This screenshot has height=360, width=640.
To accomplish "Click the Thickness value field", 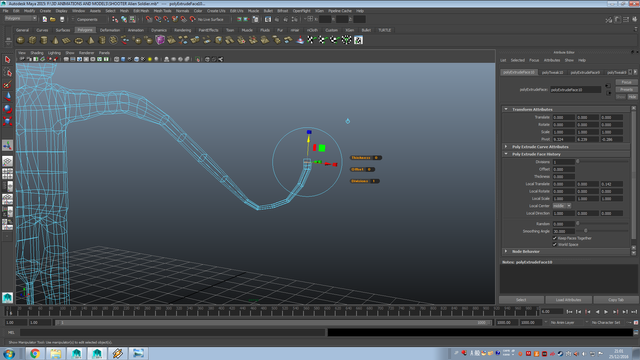I will (564, 176).
